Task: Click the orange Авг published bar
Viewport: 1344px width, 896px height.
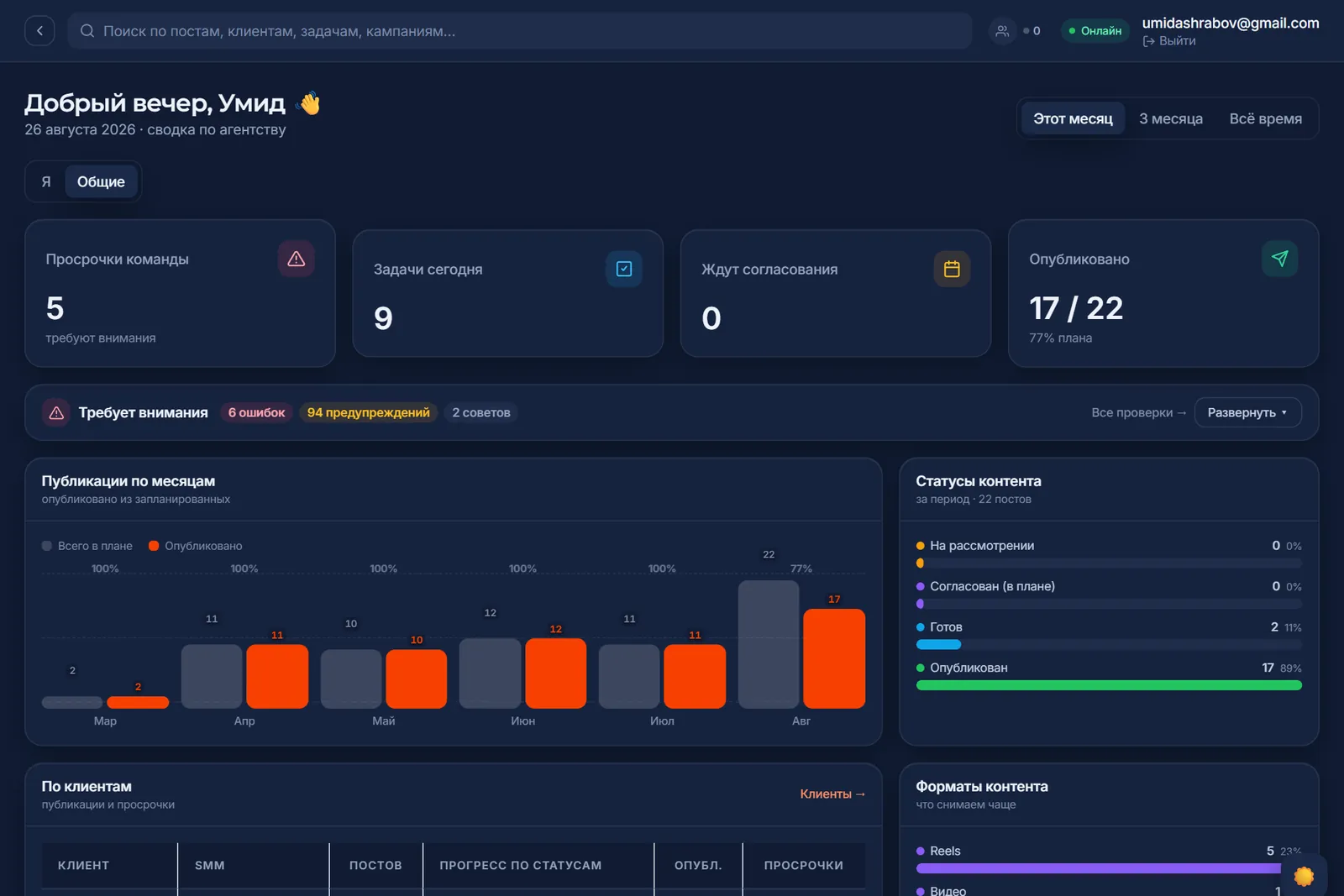Action: [834, 658]
